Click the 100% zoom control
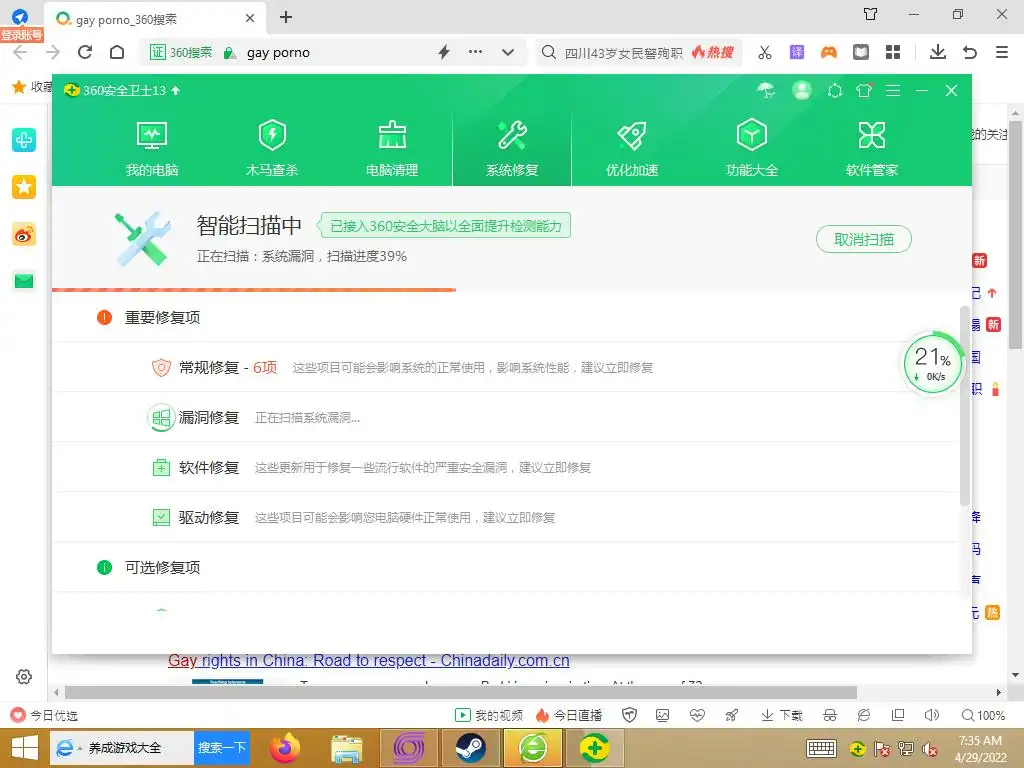This screenshot has height=768, width=1024. click(x=983, y=716)
